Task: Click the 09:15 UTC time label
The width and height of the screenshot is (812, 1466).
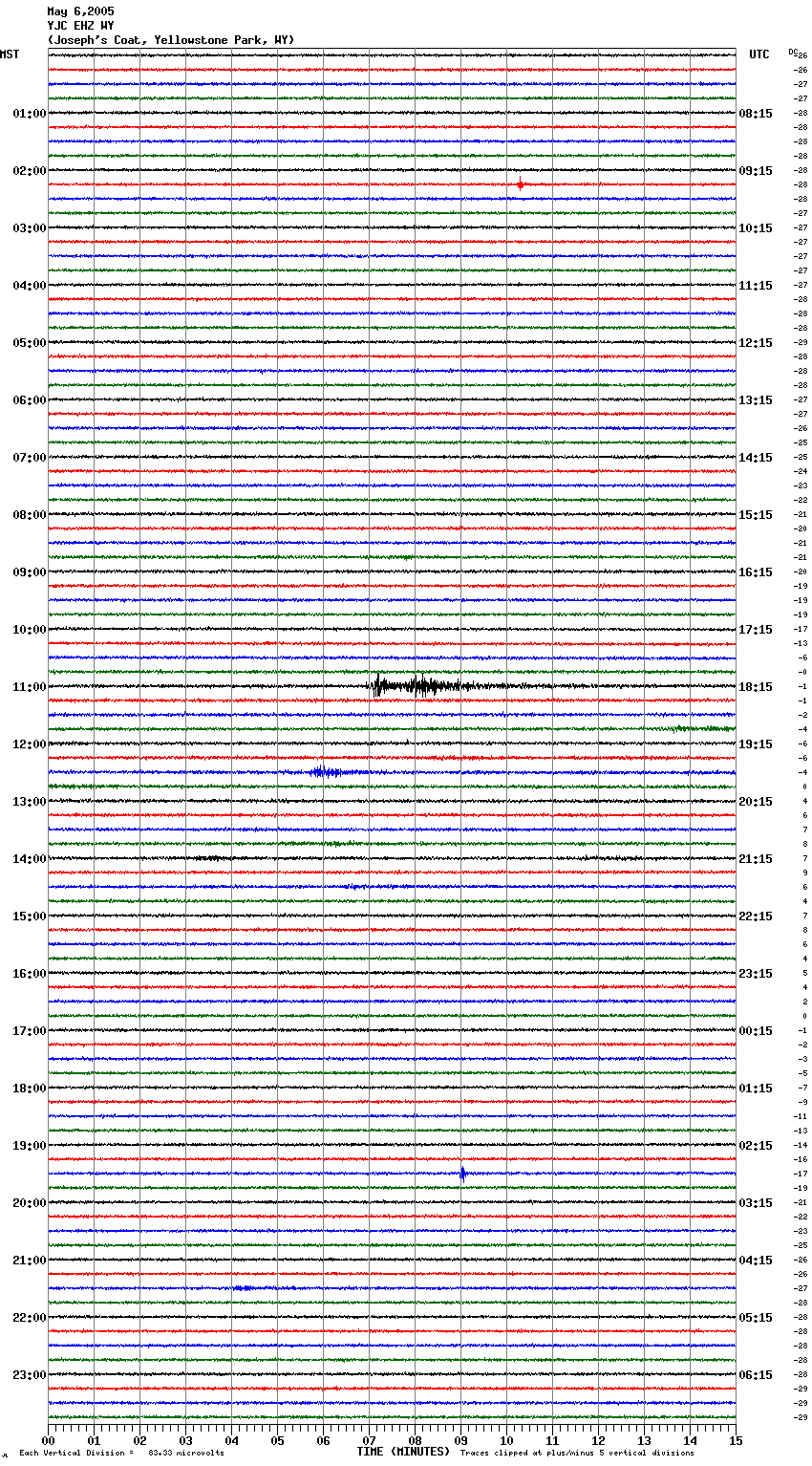Action: click(x=756, y=171)
